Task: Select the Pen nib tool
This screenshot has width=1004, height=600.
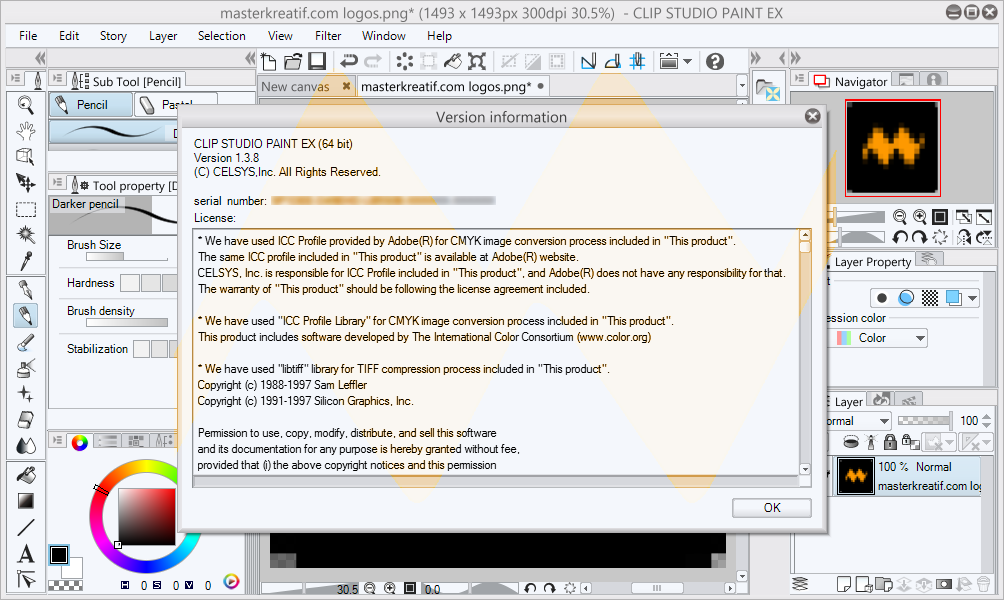Action: point(26,289)
